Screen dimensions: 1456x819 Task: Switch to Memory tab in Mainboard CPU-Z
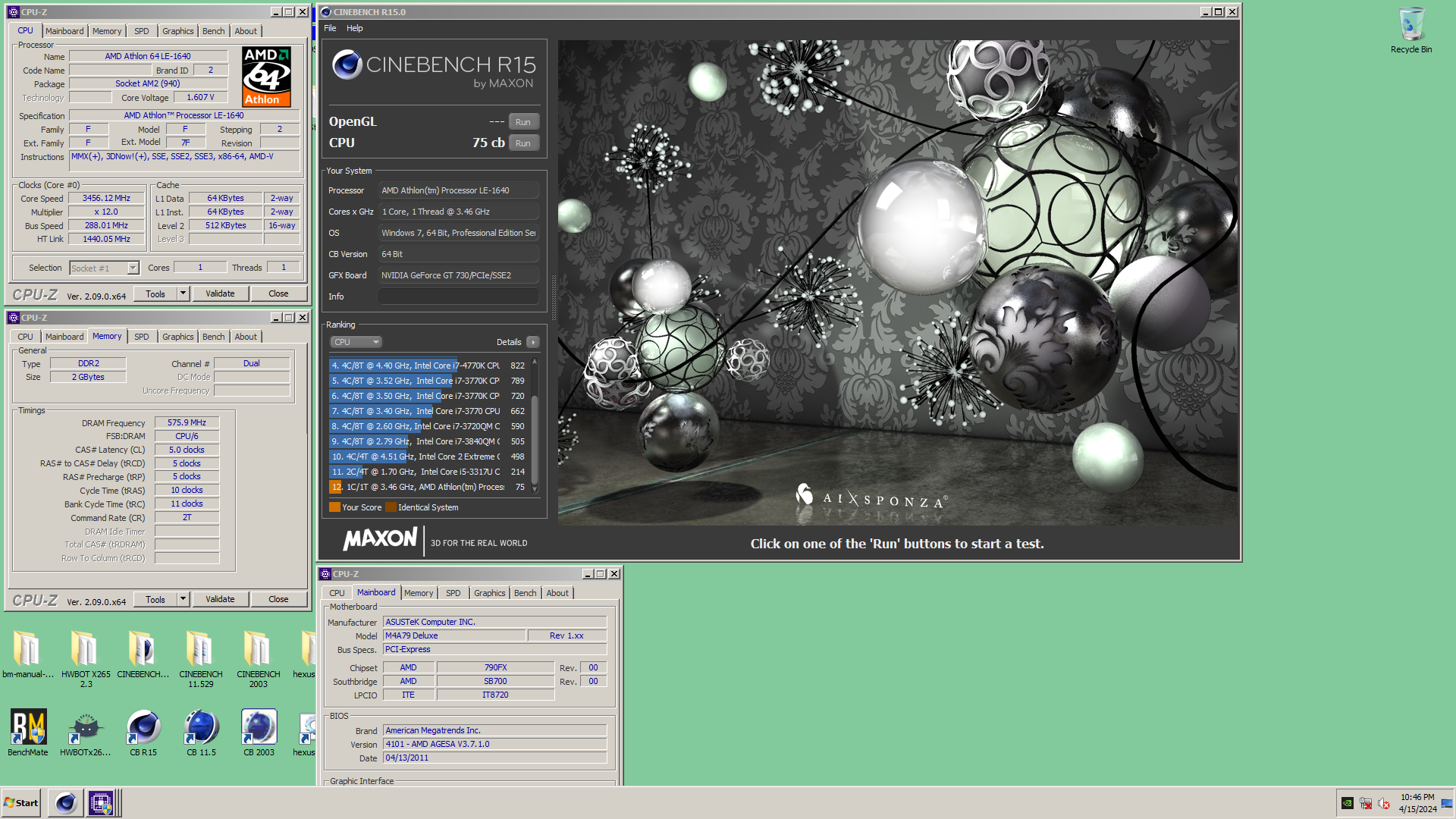[419, 593]
